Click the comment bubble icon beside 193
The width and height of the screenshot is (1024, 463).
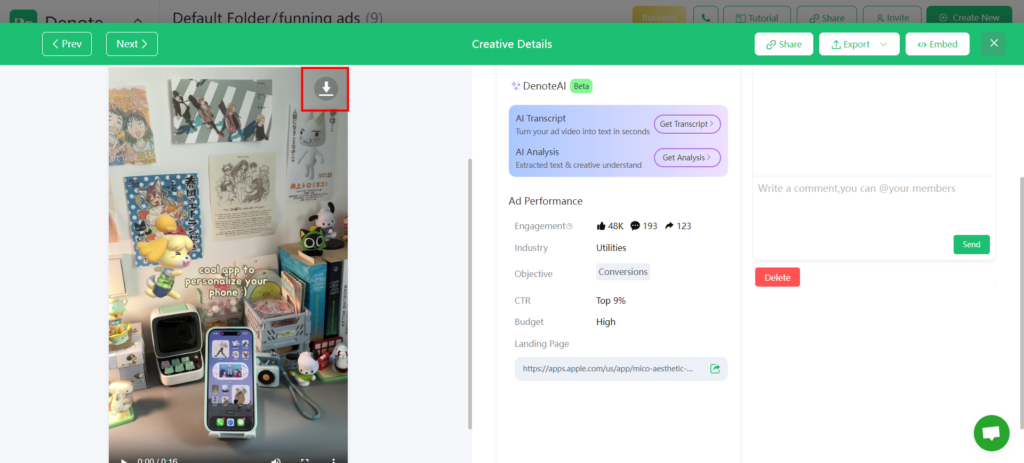[x=635, y=226]
